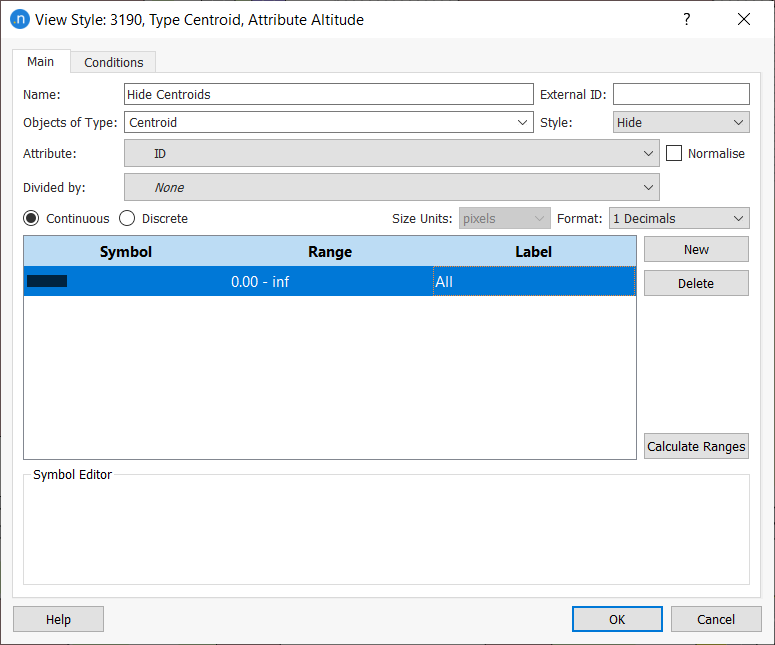Select the Continuous radio button
This screenshot has height=645, width=775.
[x=32, y=218]
